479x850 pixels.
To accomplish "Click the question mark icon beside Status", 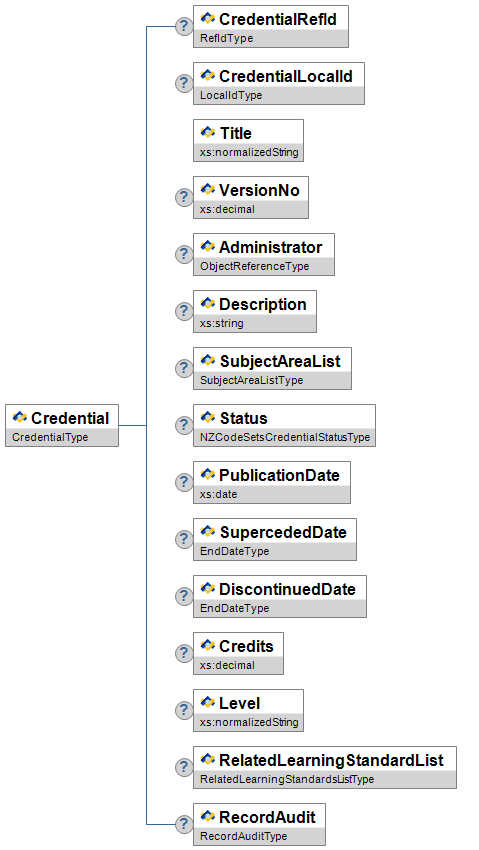I will (x=184, y=425).
